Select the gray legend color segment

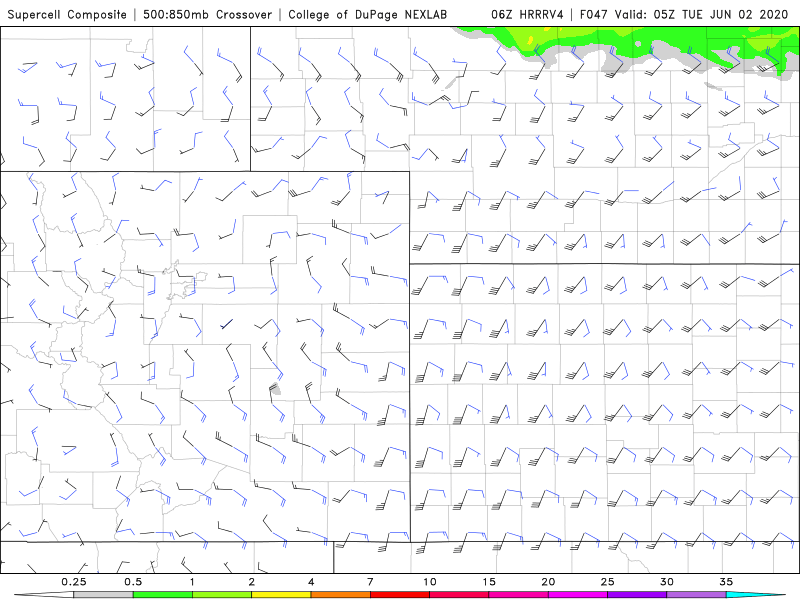[103, 595]
